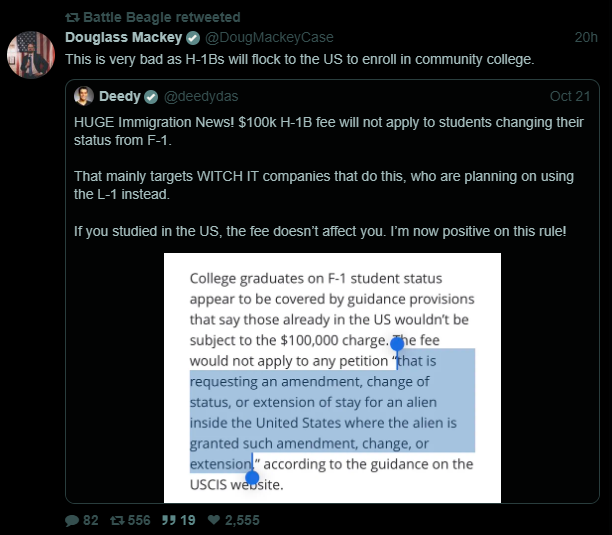
Task: Open Douglass Mackey's profile name link
Action: 124,38
